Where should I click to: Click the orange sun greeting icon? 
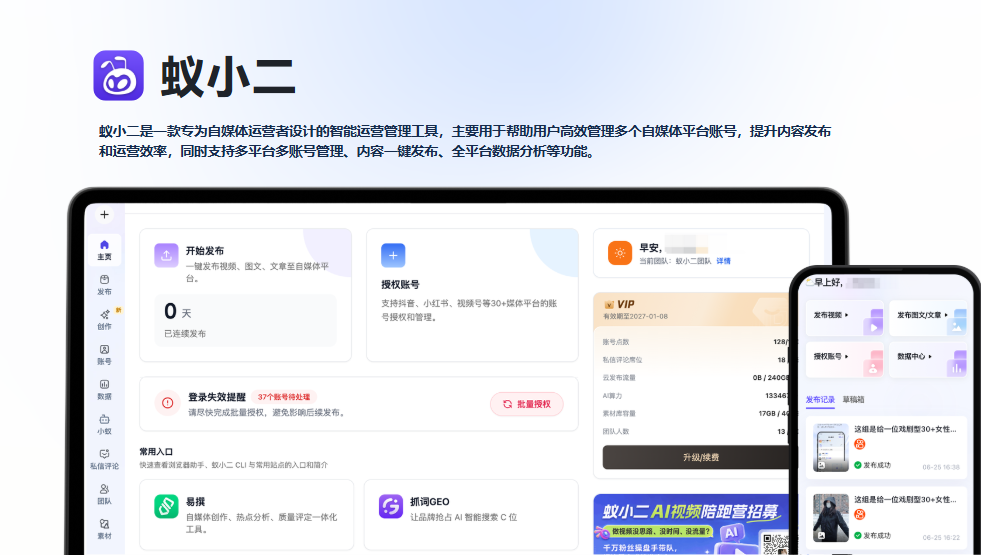pyautogui.click(x=620, y=253)
